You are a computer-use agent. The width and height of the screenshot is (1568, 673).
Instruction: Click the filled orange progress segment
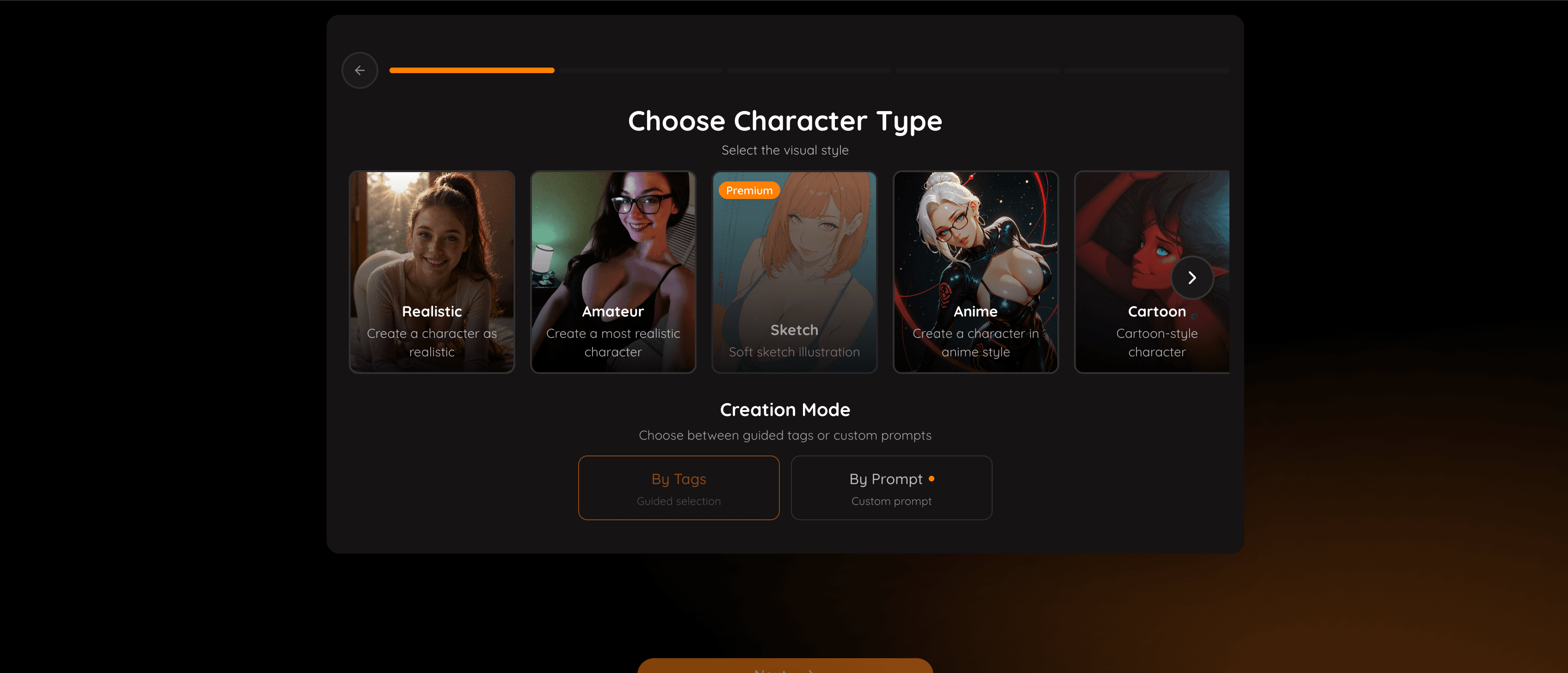point(472,71)
